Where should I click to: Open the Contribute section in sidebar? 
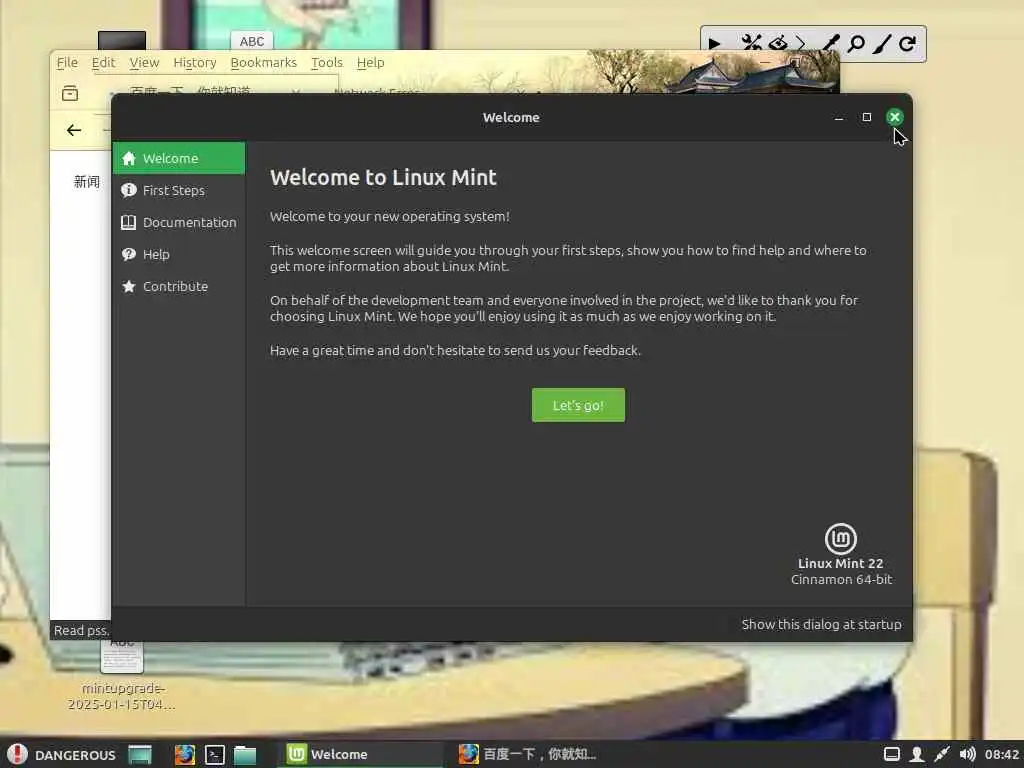pos(178,286)
